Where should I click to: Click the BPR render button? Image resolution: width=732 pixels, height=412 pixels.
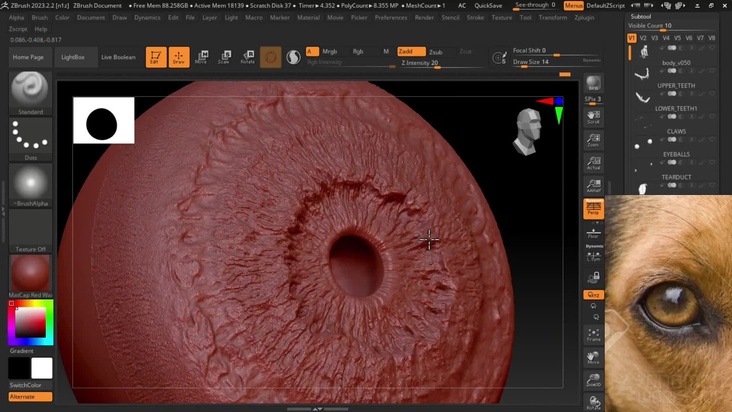pyautogui.click(x=593, y=83)
